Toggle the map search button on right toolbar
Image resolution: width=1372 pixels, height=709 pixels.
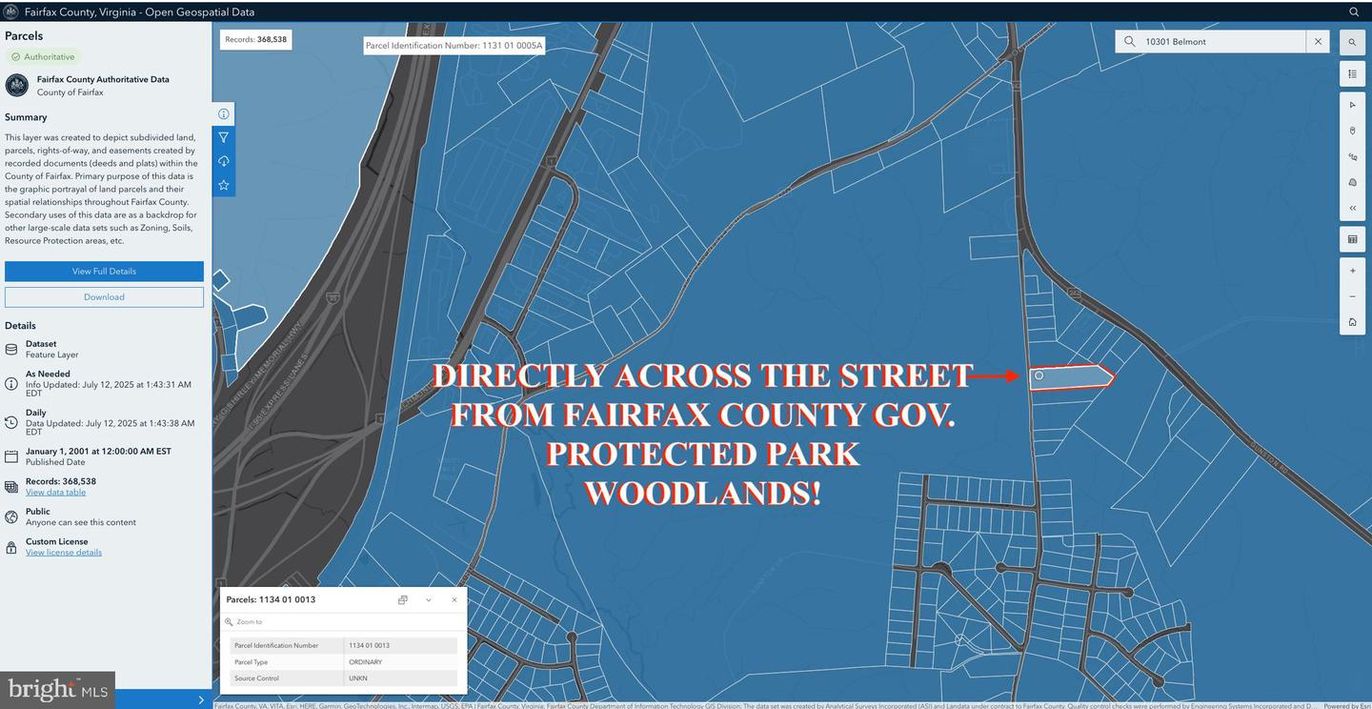pos(1352,42)
